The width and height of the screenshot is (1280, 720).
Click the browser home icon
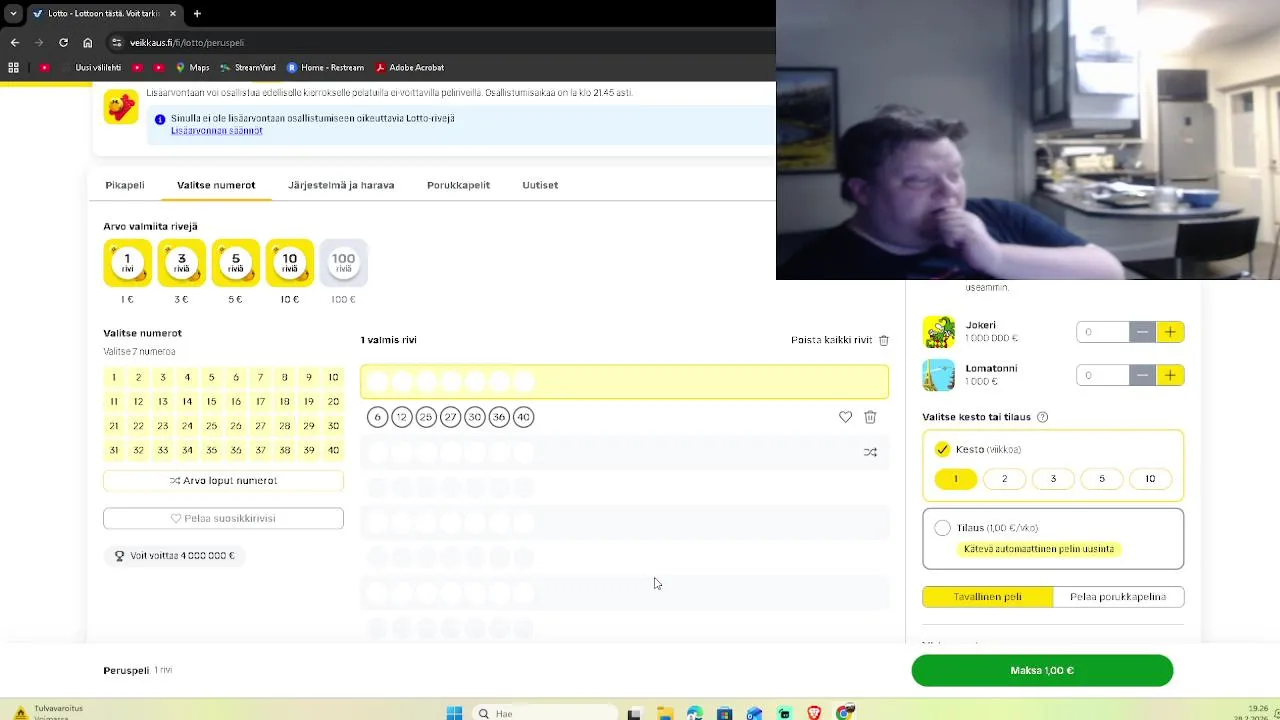coord(88,42)
